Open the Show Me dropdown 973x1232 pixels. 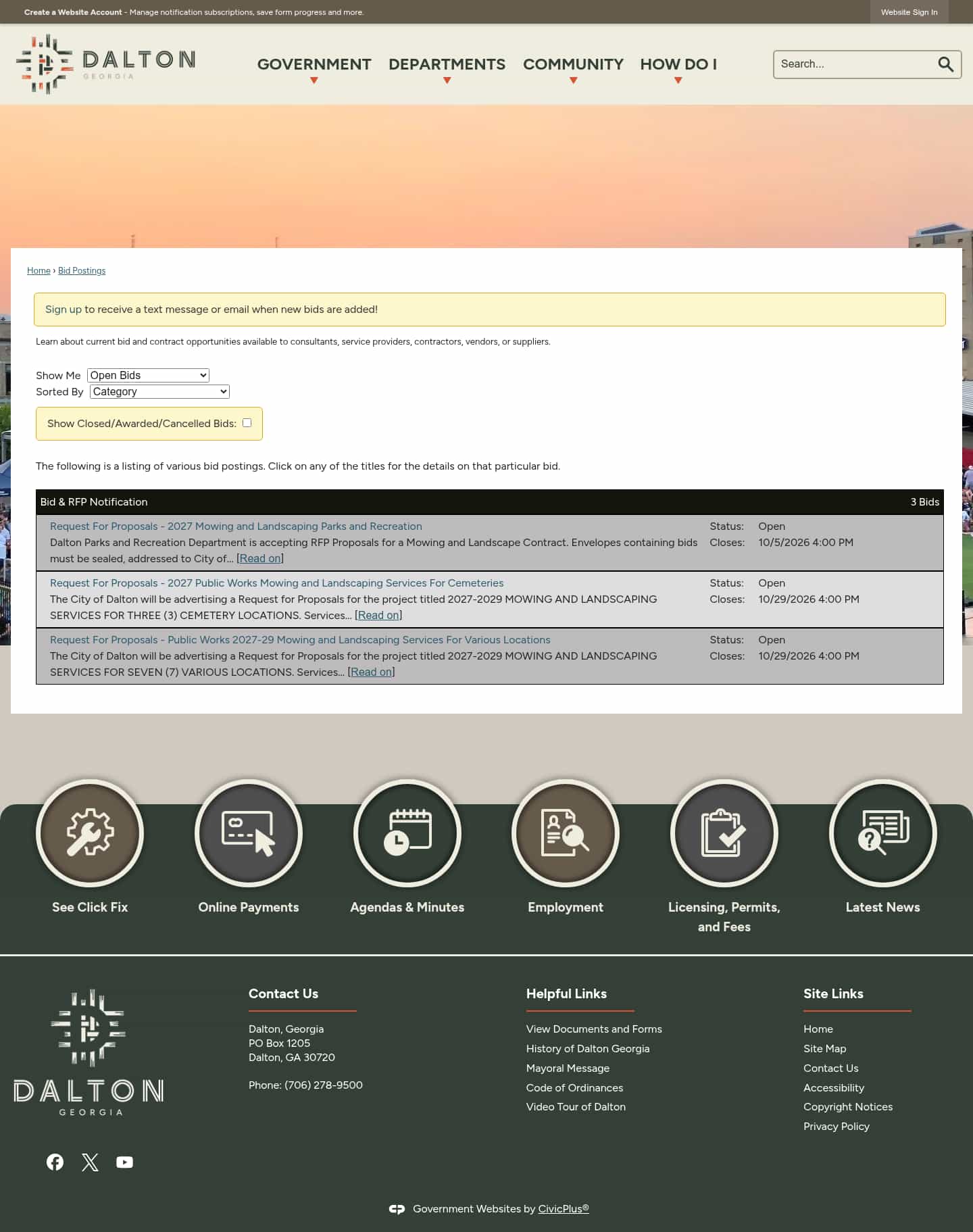point(148,375)
